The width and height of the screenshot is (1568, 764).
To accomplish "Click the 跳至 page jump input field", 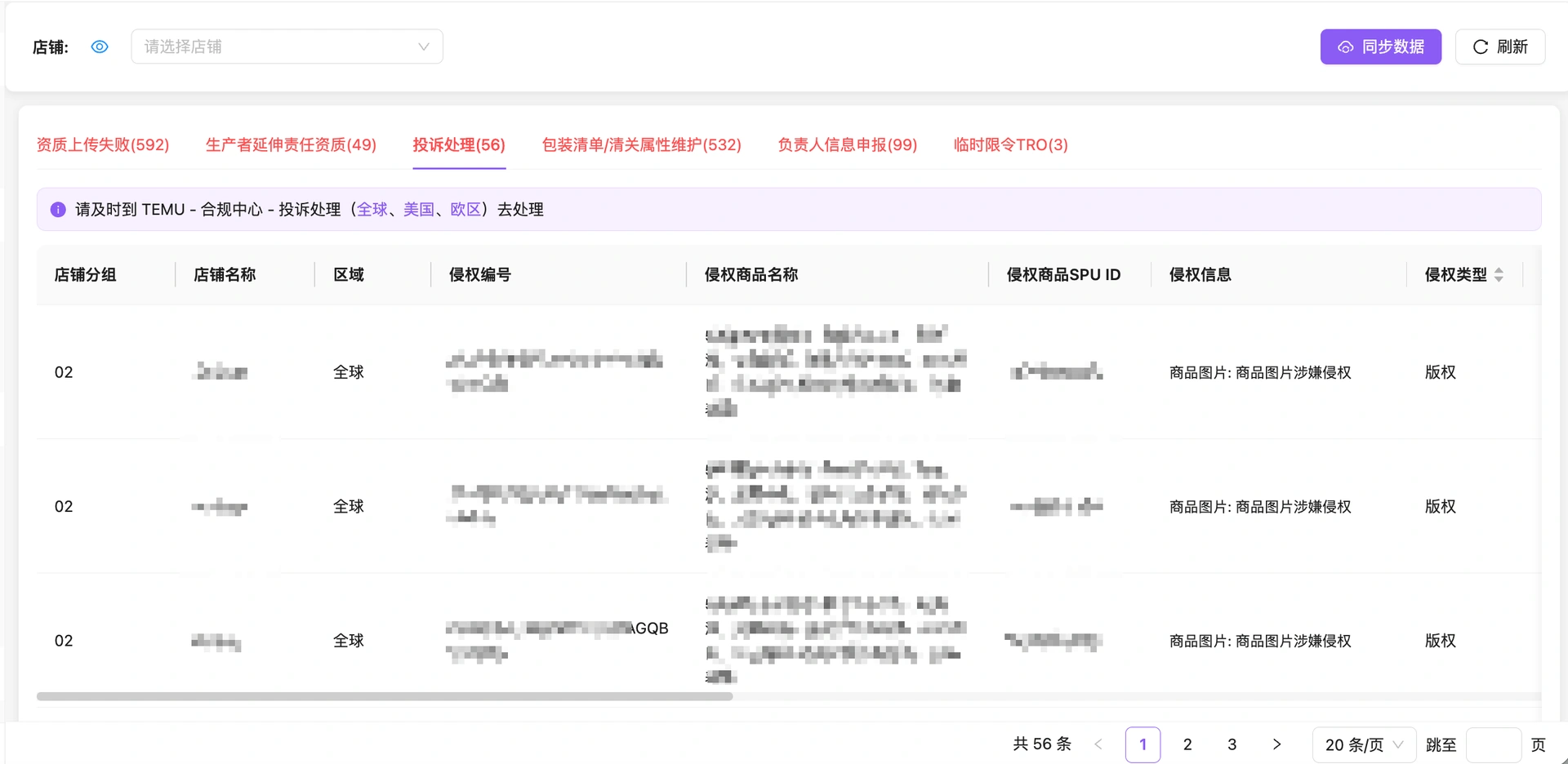I will (x=1494, y=744).
